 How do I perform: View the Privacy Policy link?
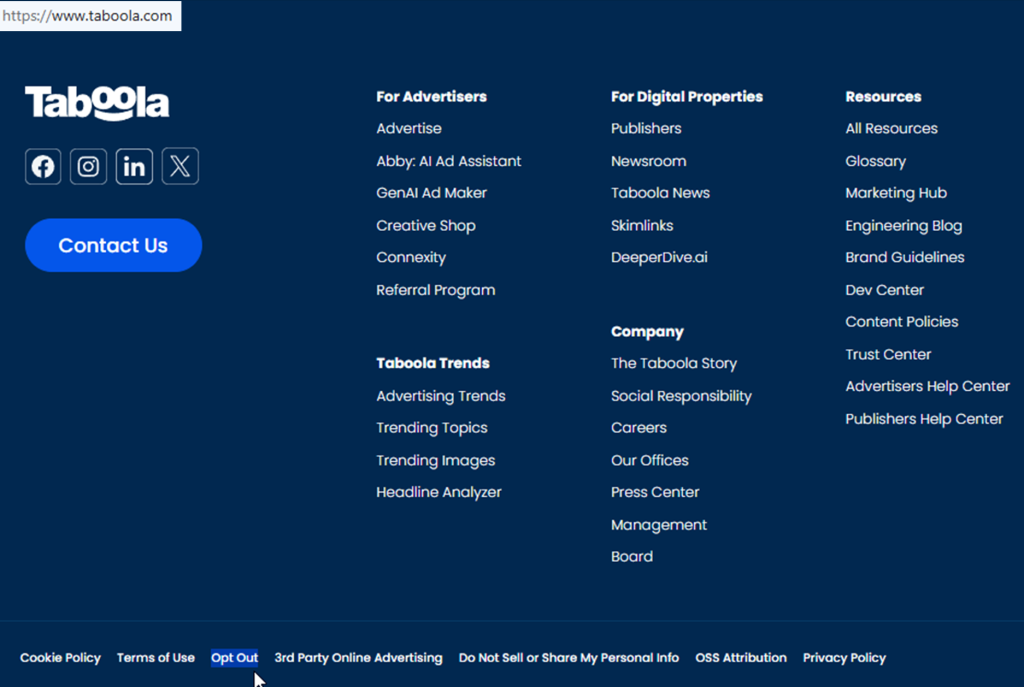pos(844,658)
